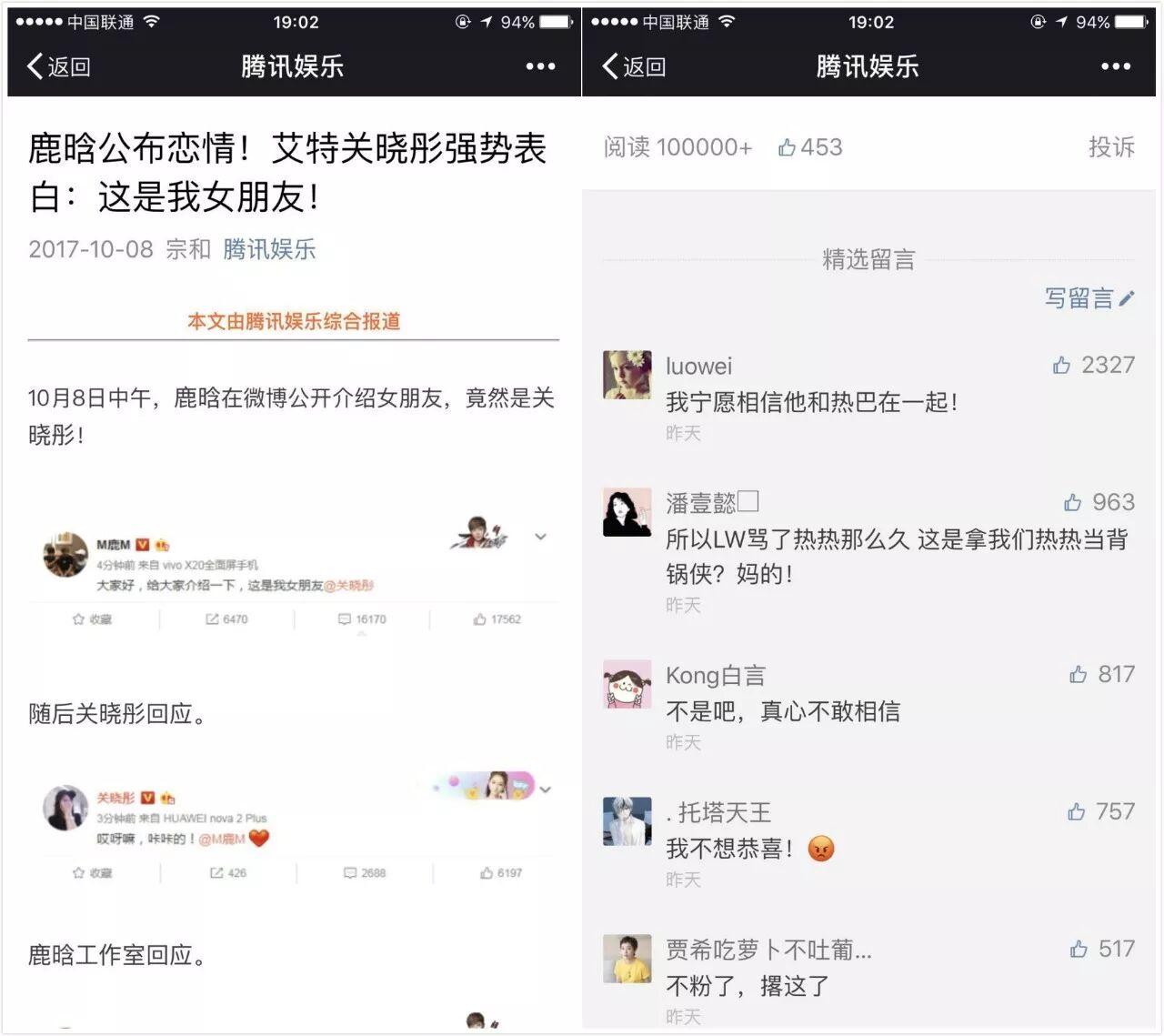Image resolution: width=1164 pixels, height=1036 pixels.
Task: Open the more options menu on right screen
Action: (1115, 66)
